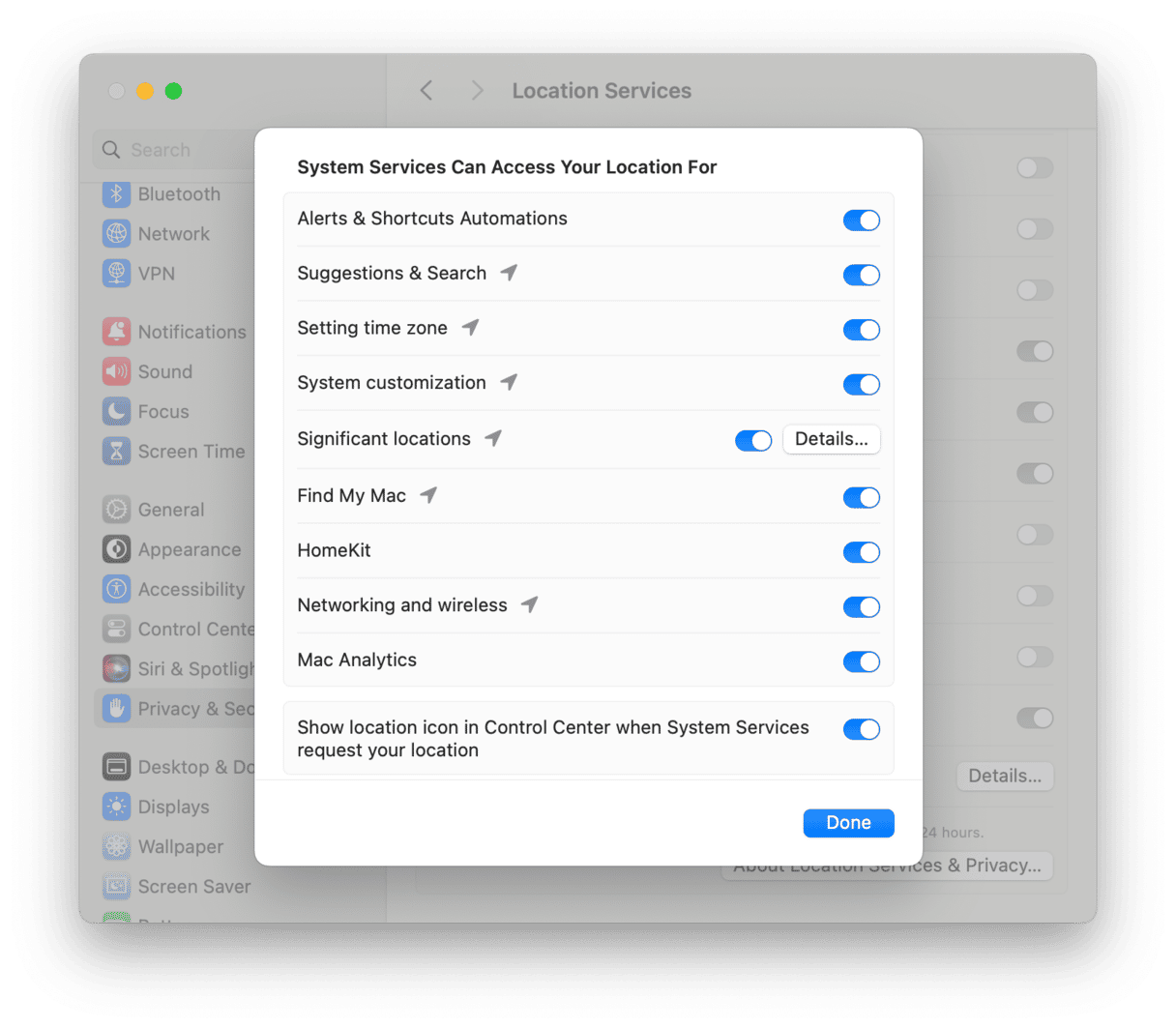Click the VPN icon in sidebar
The width and height of the screenshot is (1176, 1028).
pyautogui.click(x=117, y=274)
